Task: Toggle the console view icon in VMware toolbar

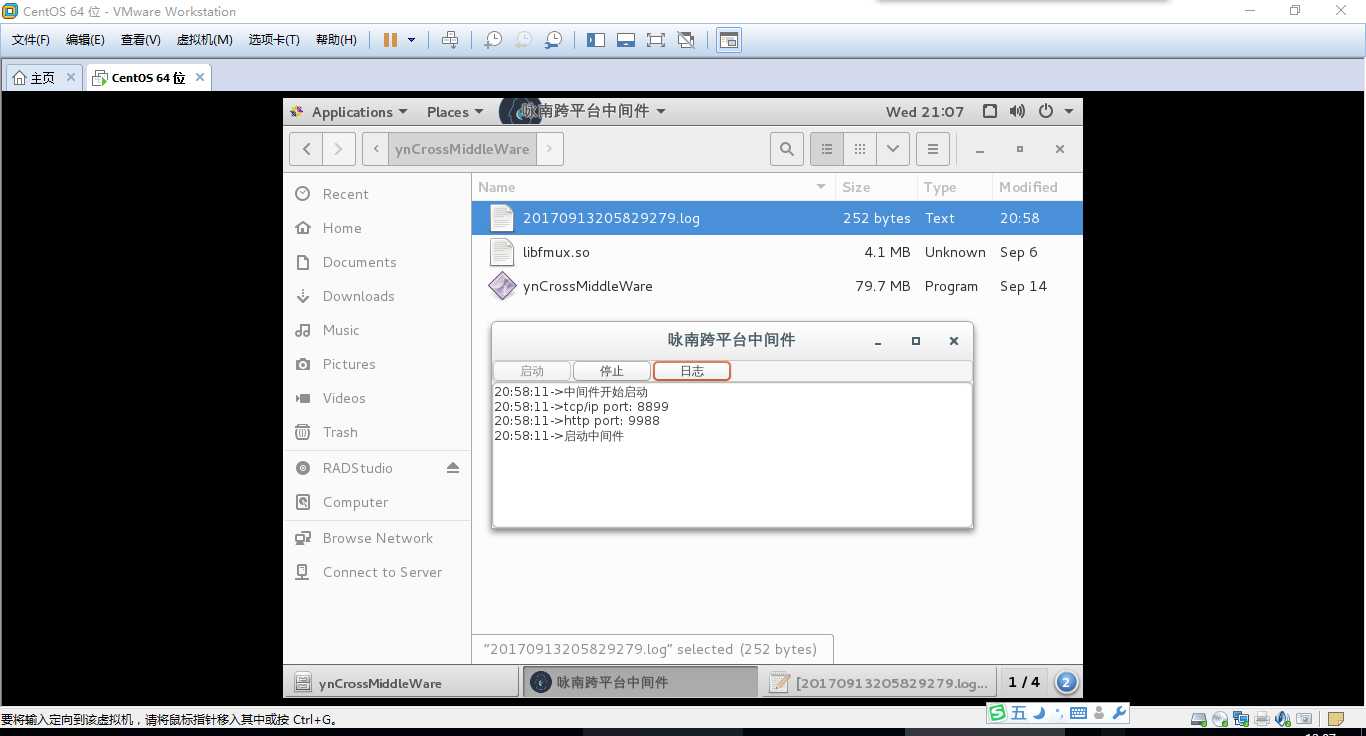Action: tap(729, 40)
